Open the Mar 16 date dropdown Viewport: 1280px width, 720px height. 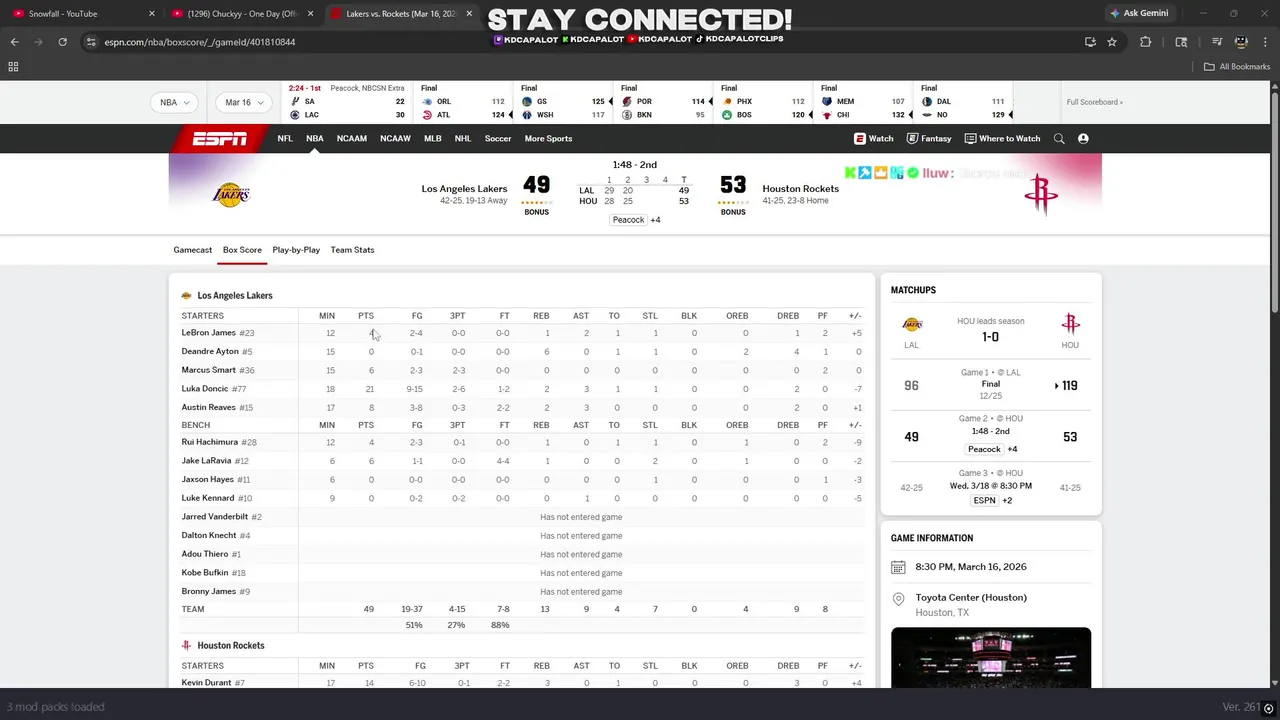point(244,102)
